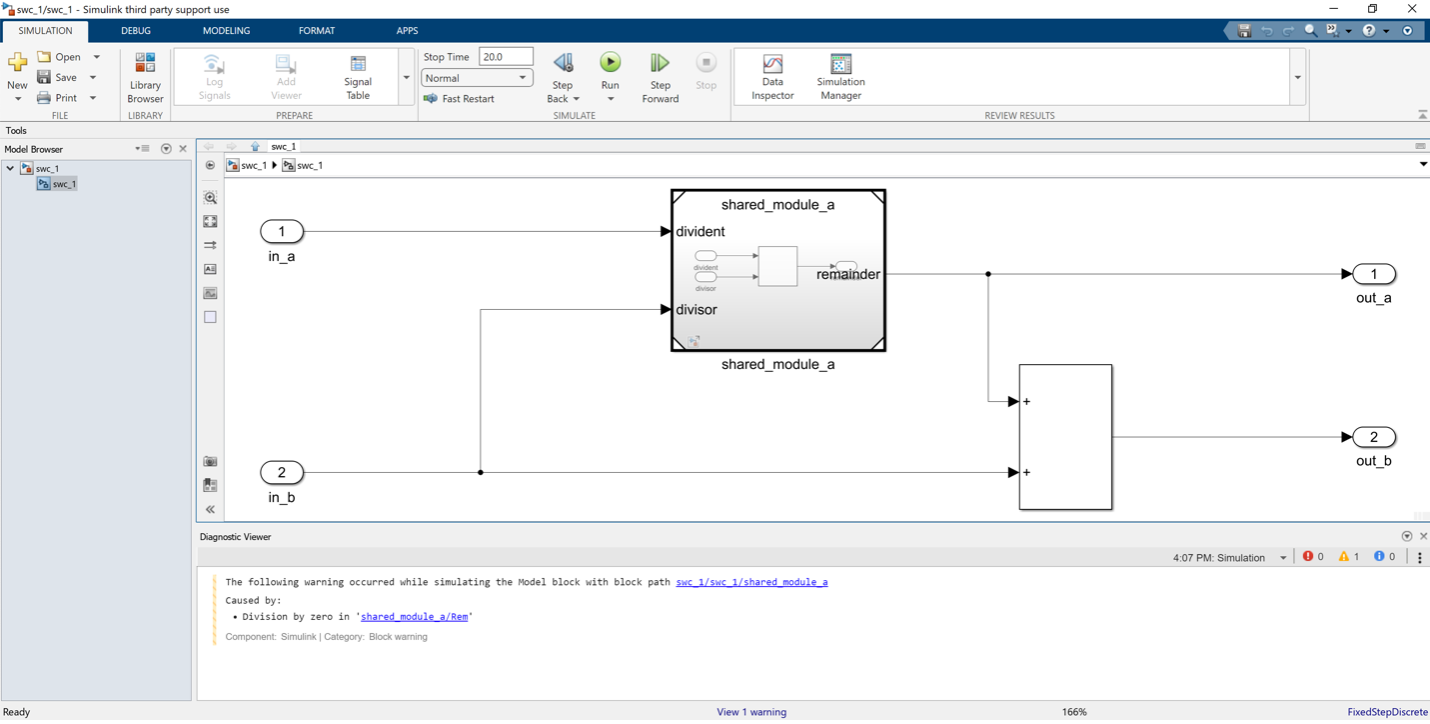Switch to the FORMAT tab
Image resolution: width=1430 pixels, height=724 pixels.
[316, 31]
